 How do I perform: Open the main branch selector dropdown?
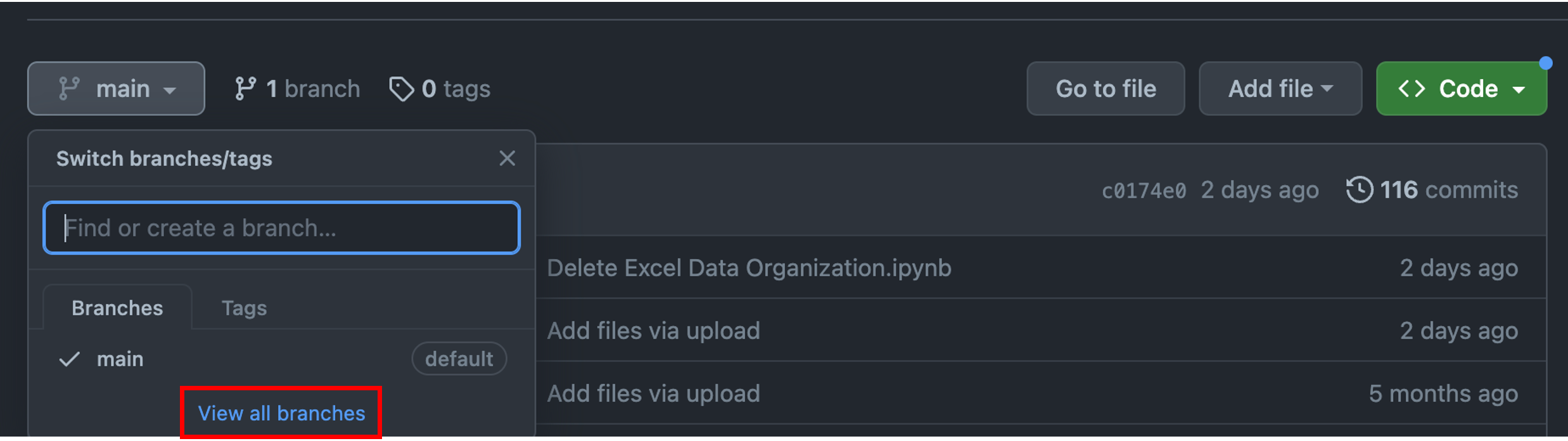(x=116, y=89)
